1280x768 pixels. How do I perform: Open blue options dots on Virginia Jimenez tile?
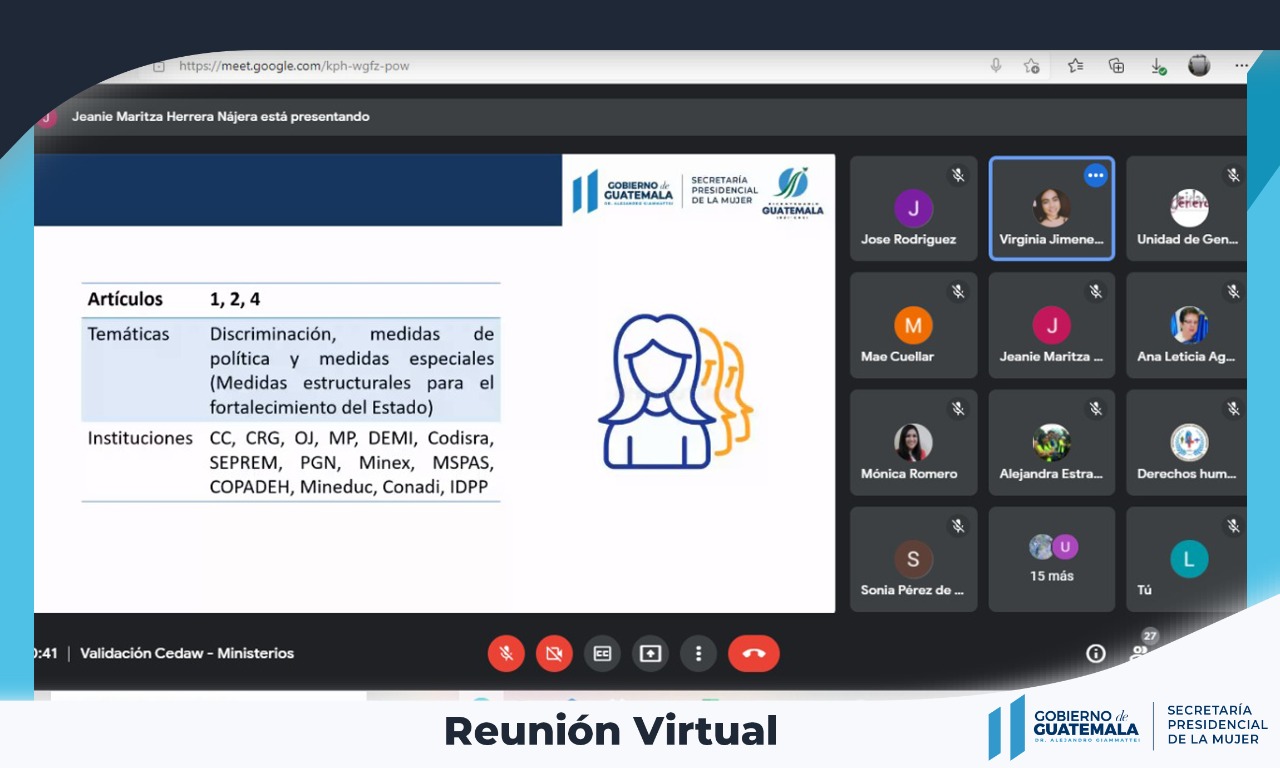point(1096,175)
